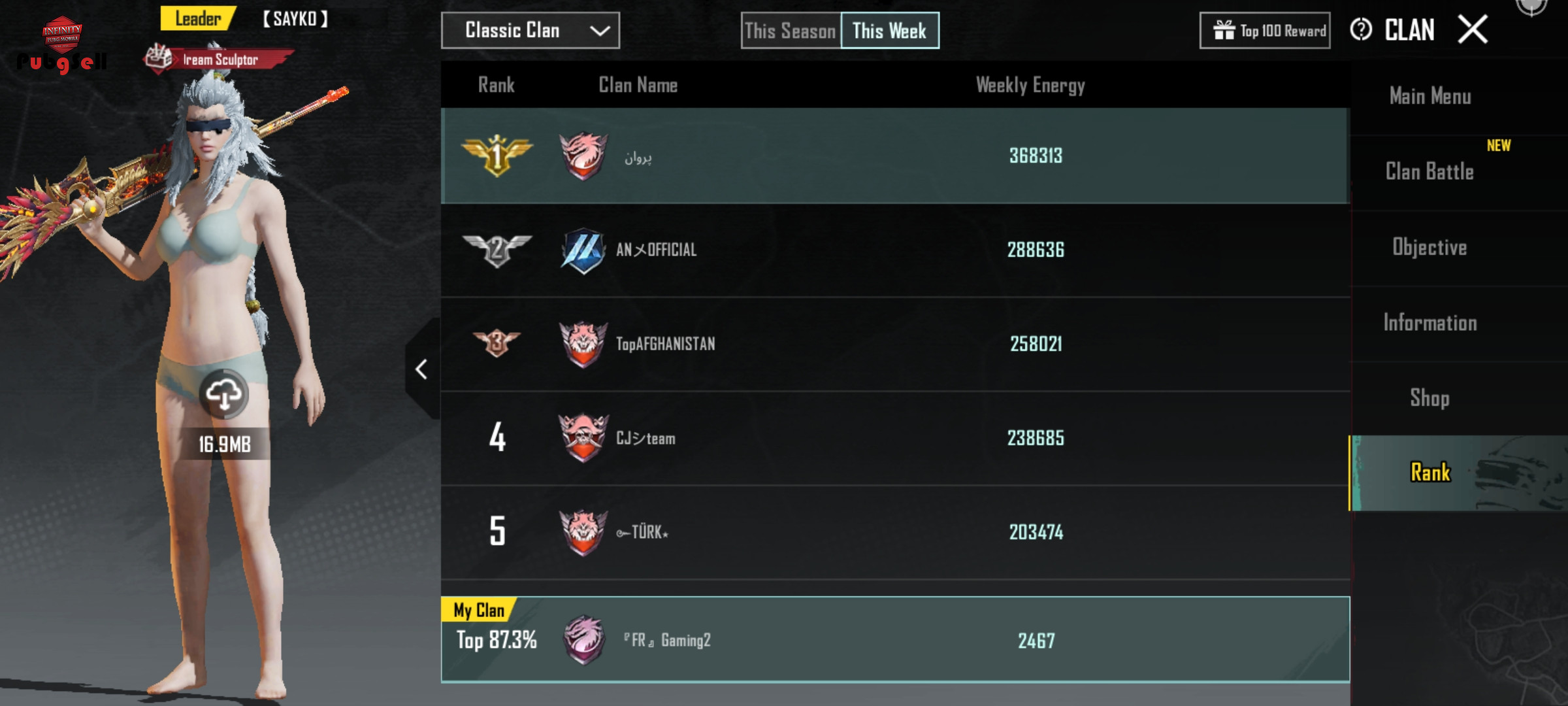This screenshot has width=1568, height=706.
Task: Open the Classic Clan dropdown
Action: click(531, 31)
